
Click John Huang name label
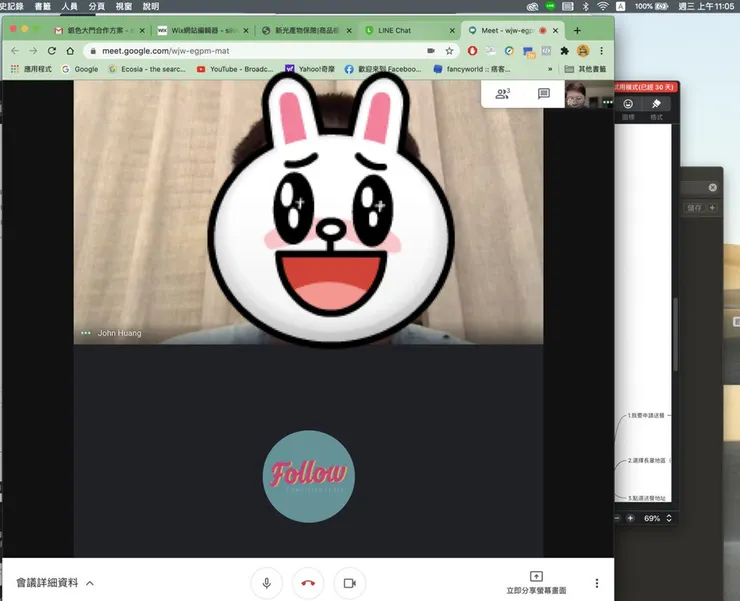tap(119, 333)
